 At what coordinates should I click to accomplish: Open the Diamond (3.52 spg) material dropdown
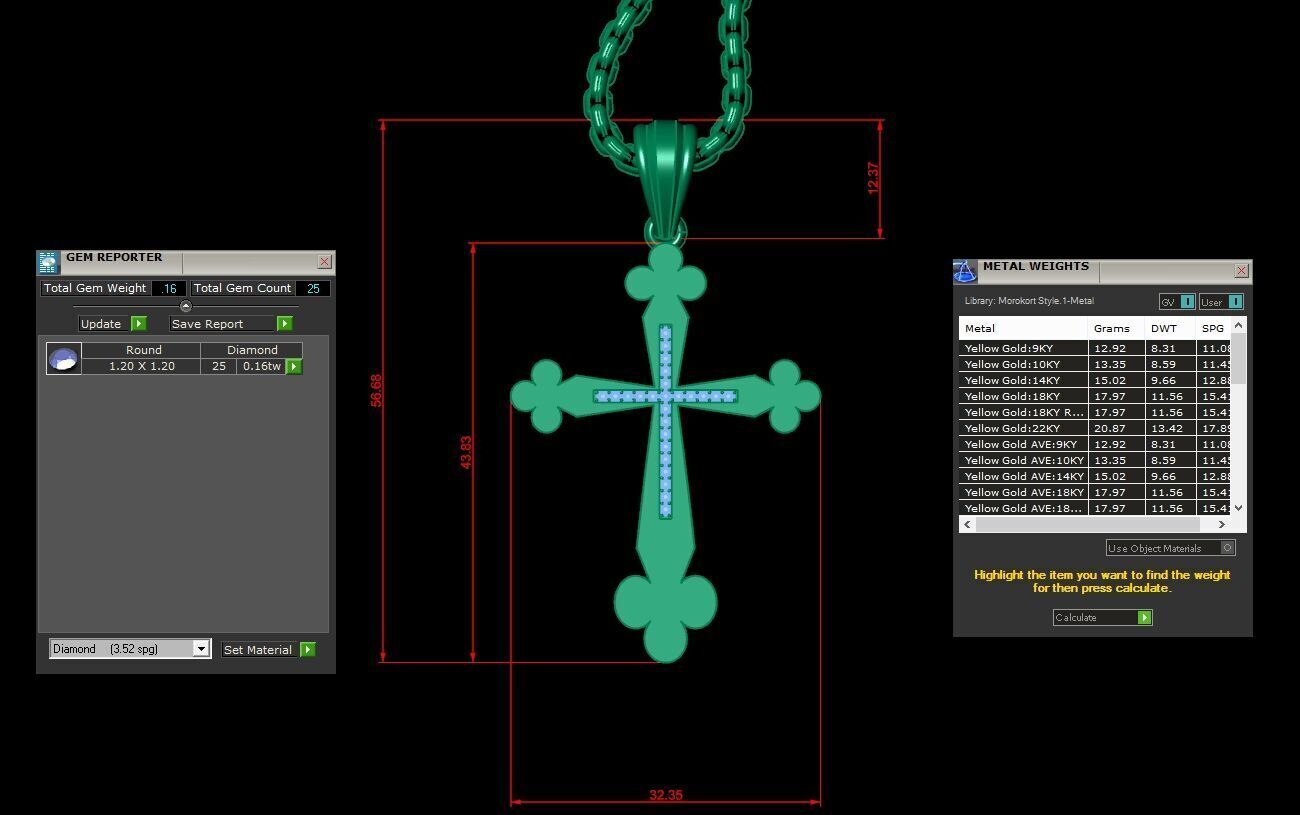[x=130, y=649]
